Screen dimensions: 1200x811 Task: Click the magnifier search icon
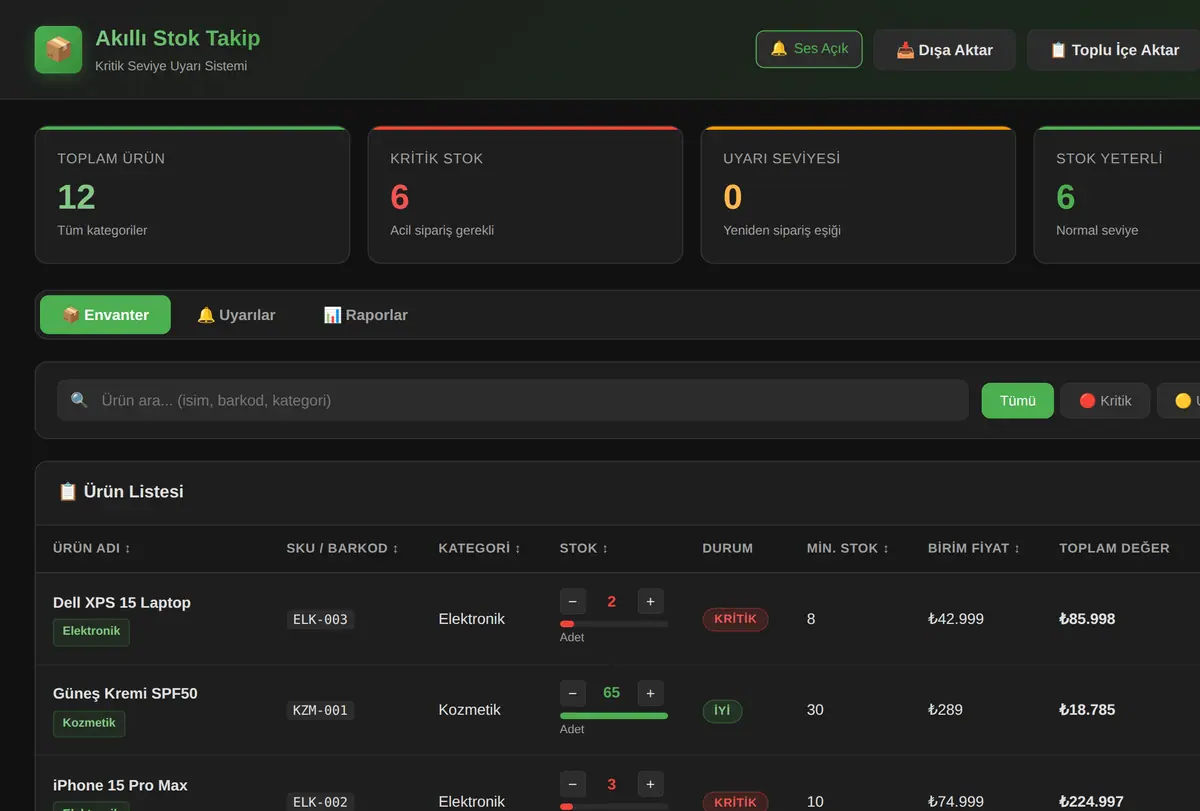pyautogui.click(x=80, y=400)
